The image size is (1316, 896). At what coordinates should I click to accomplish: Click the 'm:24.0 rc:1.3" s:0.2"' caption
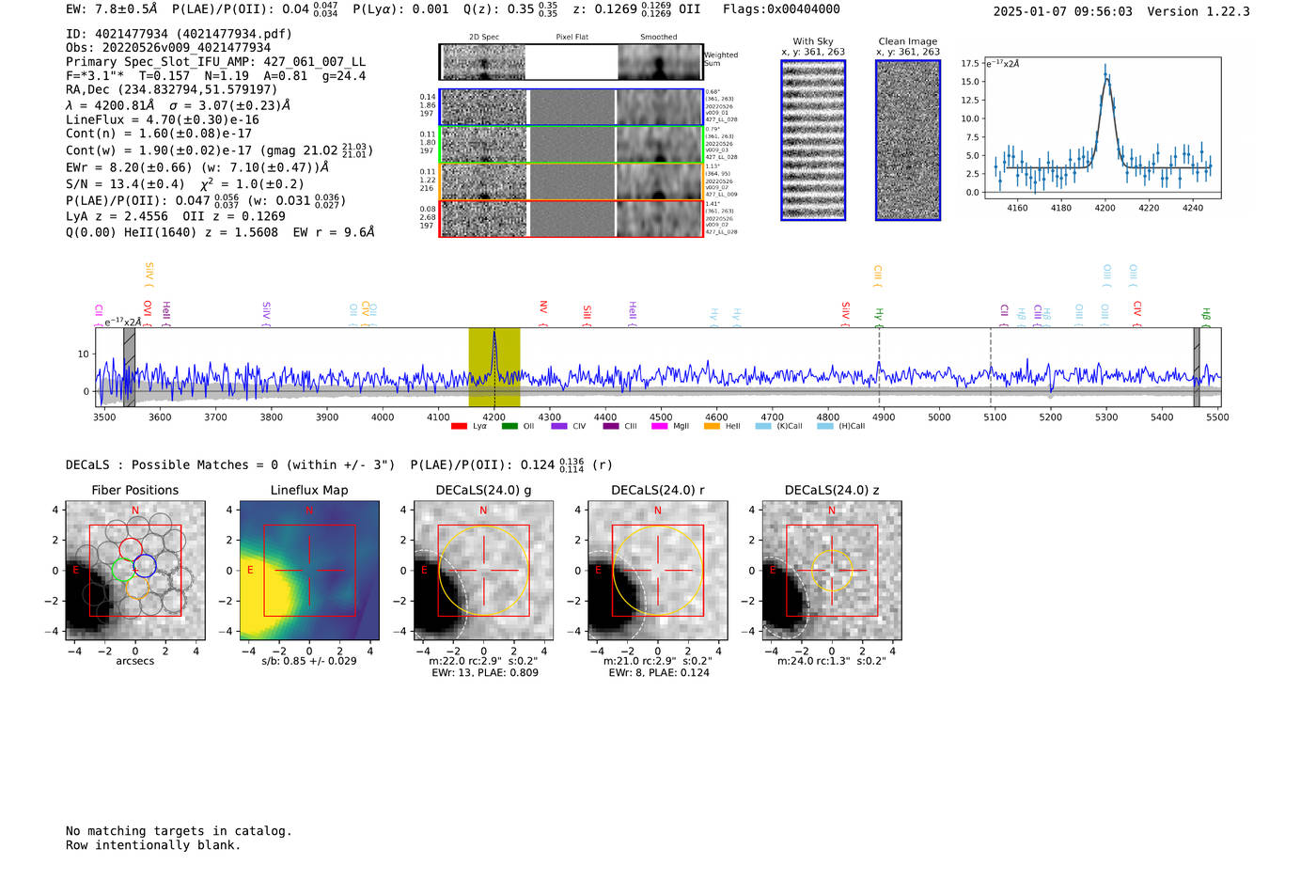coord(832,662)
